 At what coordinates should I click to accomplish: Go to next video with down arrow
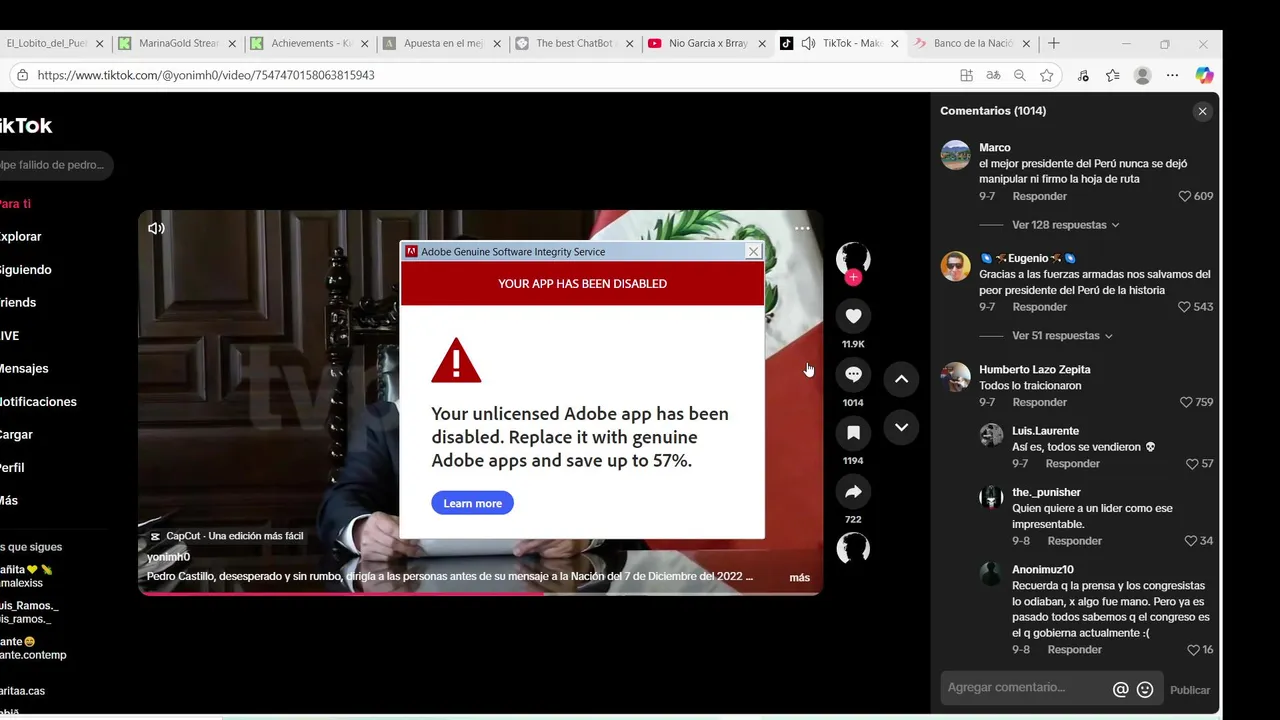click(x=901, y=427)
